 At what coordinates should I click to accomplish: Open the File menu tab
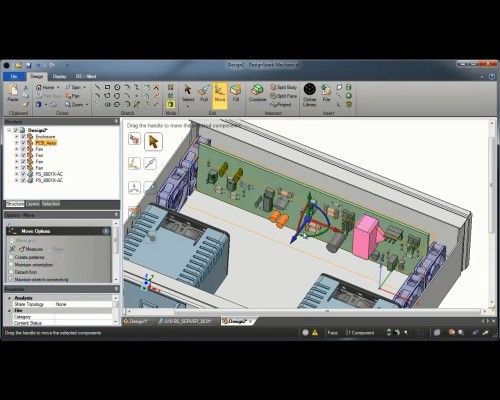pos(14,76)
